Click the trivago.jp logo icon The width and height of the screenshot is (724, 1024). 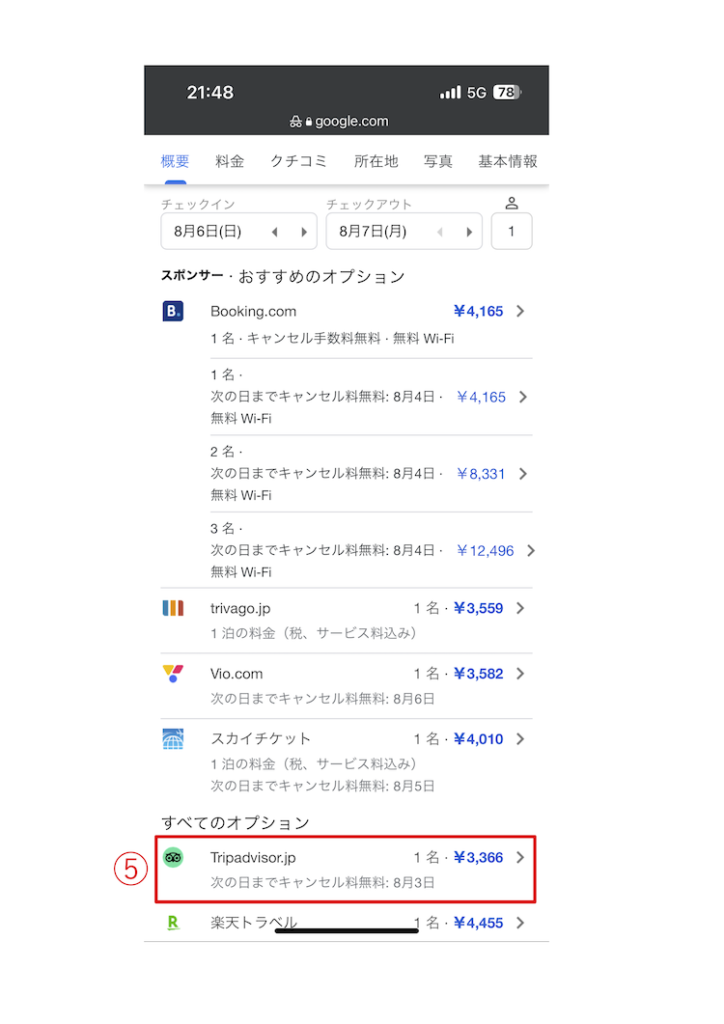tap(173, 608)
